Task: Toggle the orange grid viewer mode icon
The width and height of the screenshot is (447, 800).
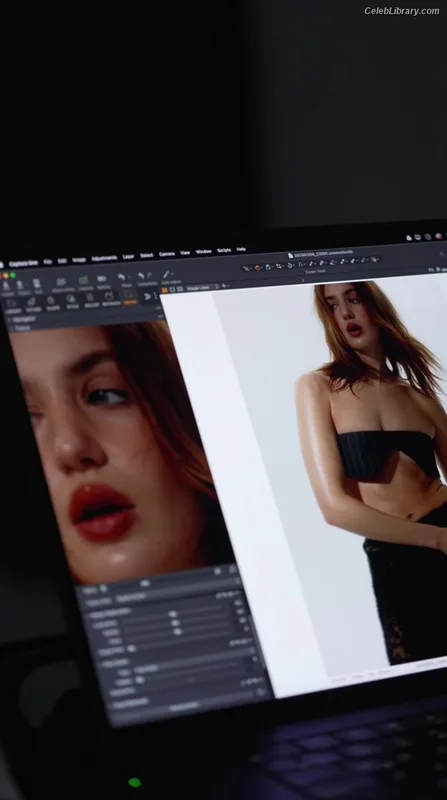Action: [164, 290]
